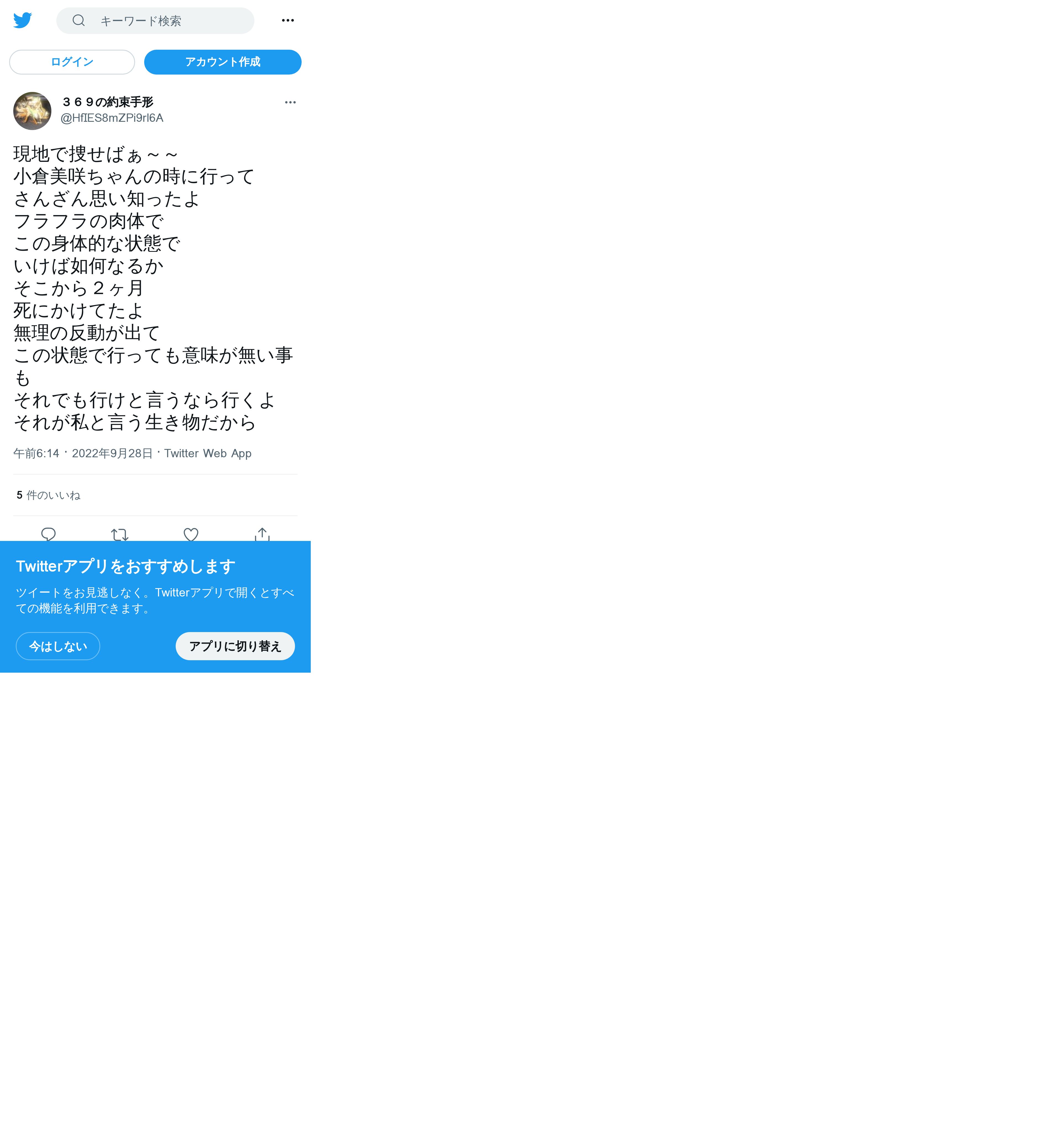Focus the キーワード検索 search field
The image size is (1064, 1144).
click(155, 21)
